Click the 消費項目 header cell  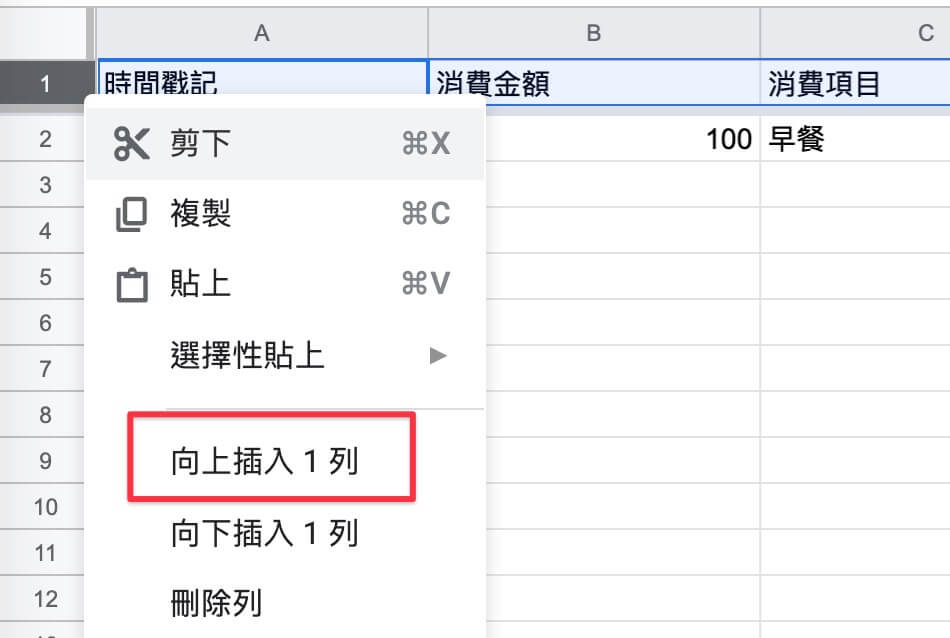855,83
